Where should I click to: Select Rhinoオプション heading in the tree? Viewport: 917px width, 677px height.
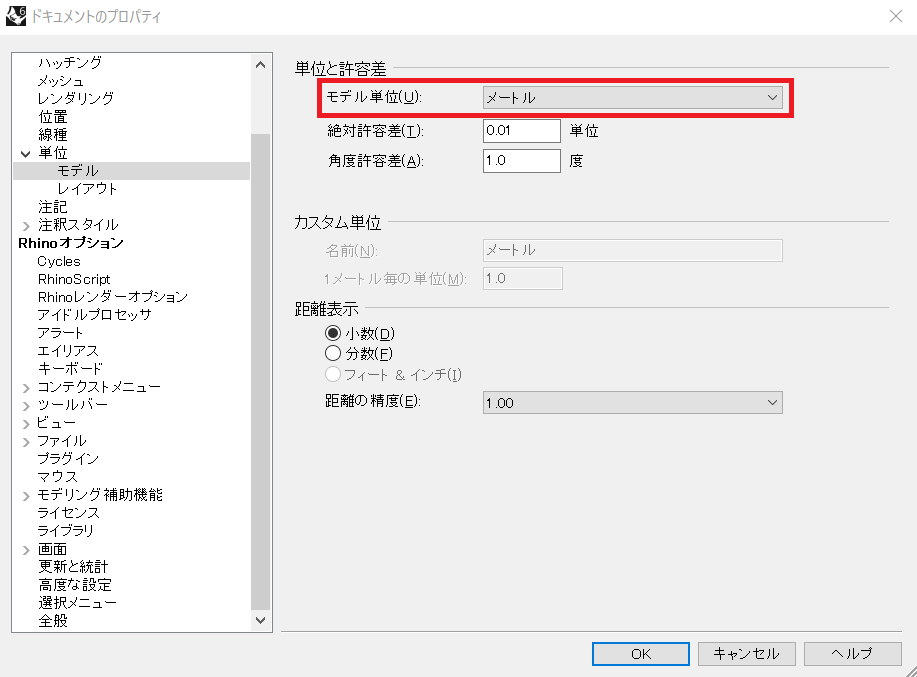(71, 243)
